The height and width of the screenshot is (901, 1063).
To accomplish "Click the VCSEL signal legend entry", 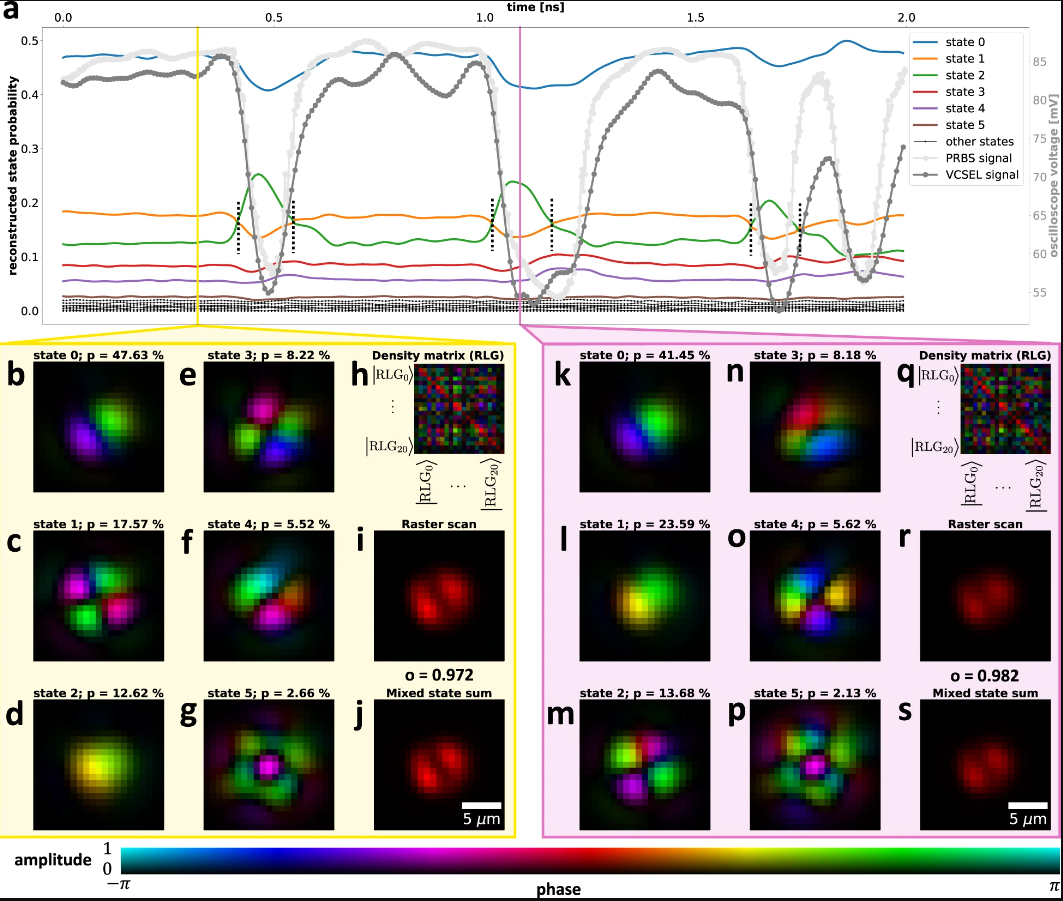I will point(965,175).
